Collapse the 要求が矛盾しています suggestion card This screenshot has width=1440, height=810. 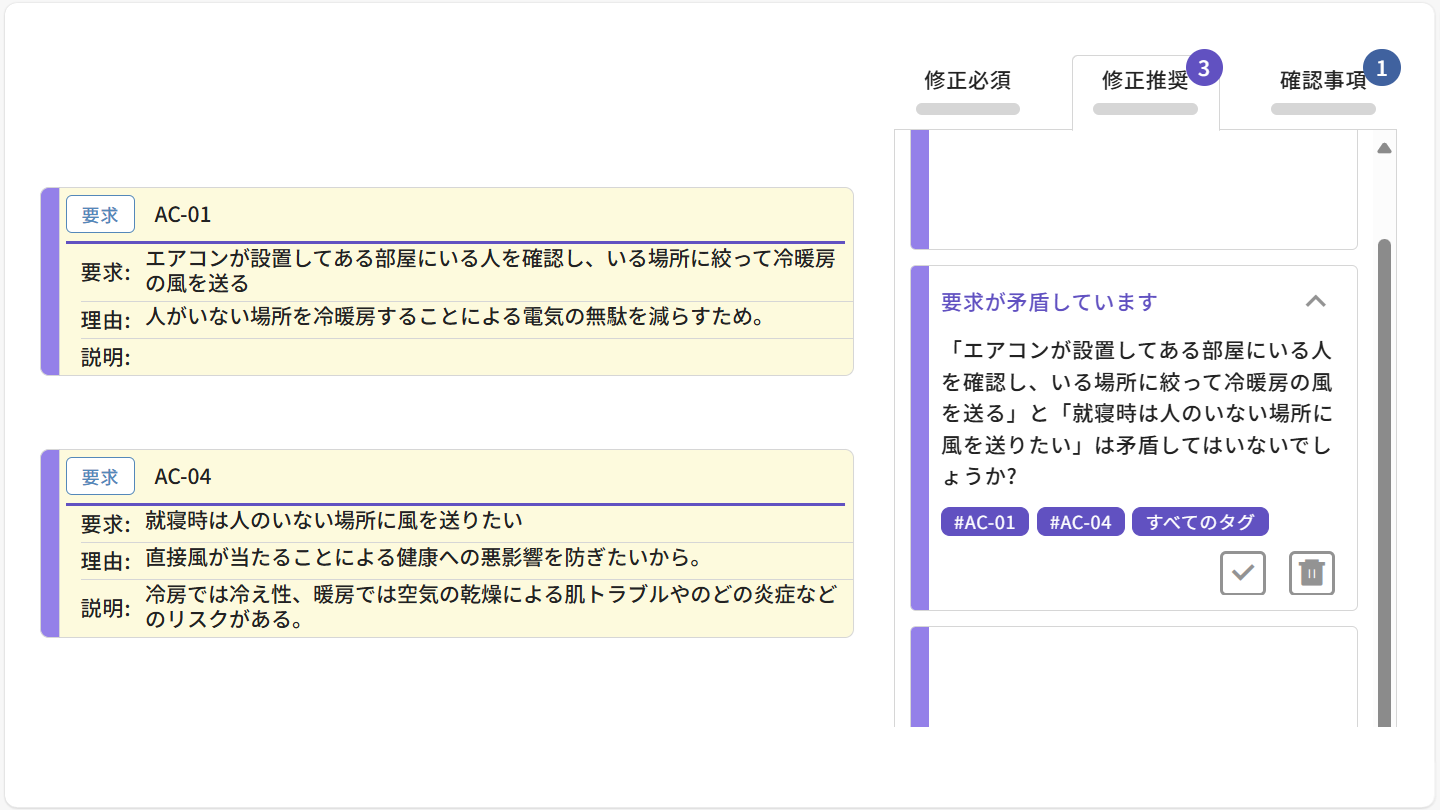click(x=1317, y=301)
